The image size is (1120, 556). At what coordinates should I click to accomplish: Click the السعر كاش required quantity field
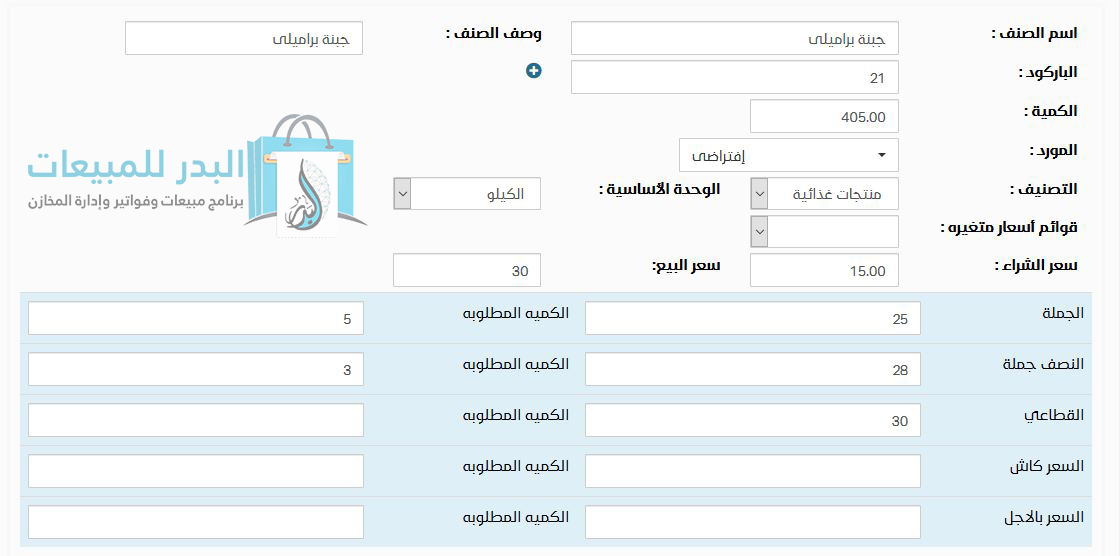(196, 471)
